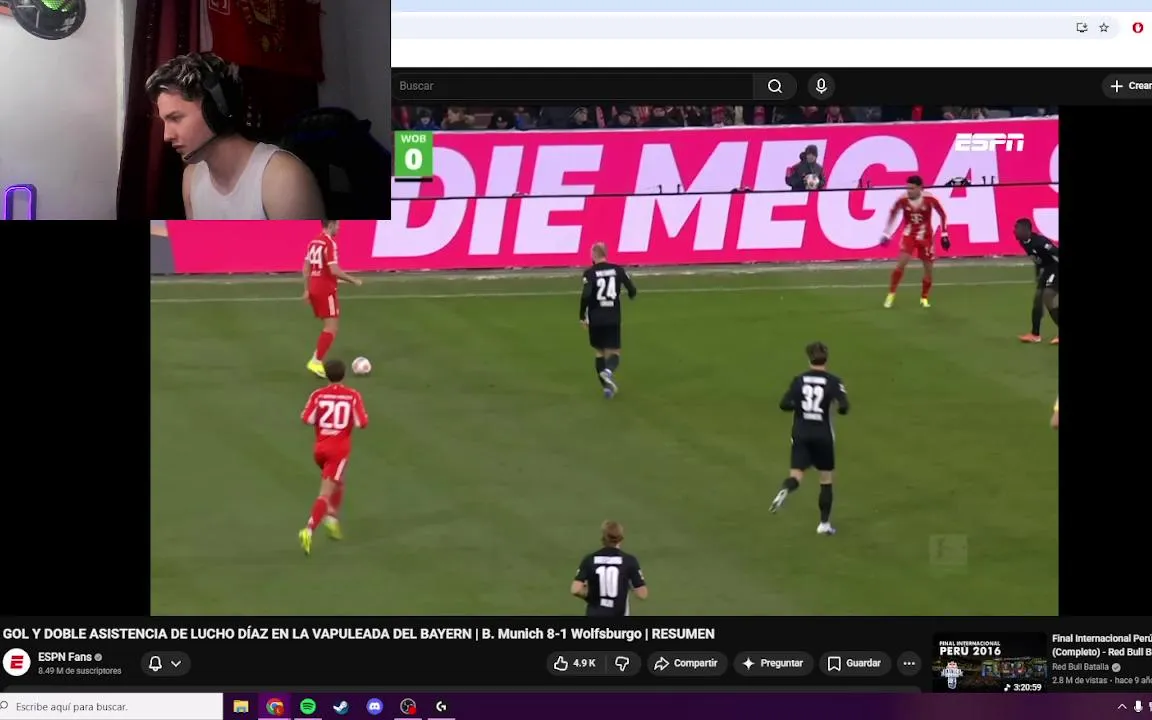Open notification bell dropdown for ESPN Fans

(x=165, y=663)
